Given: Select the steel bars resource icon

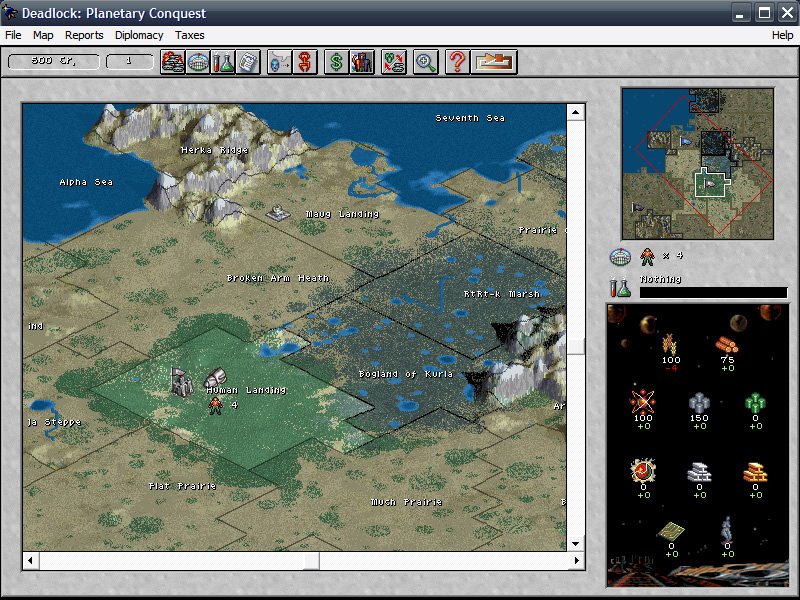Looking at the screenshot, I should [x=699, y=472].
